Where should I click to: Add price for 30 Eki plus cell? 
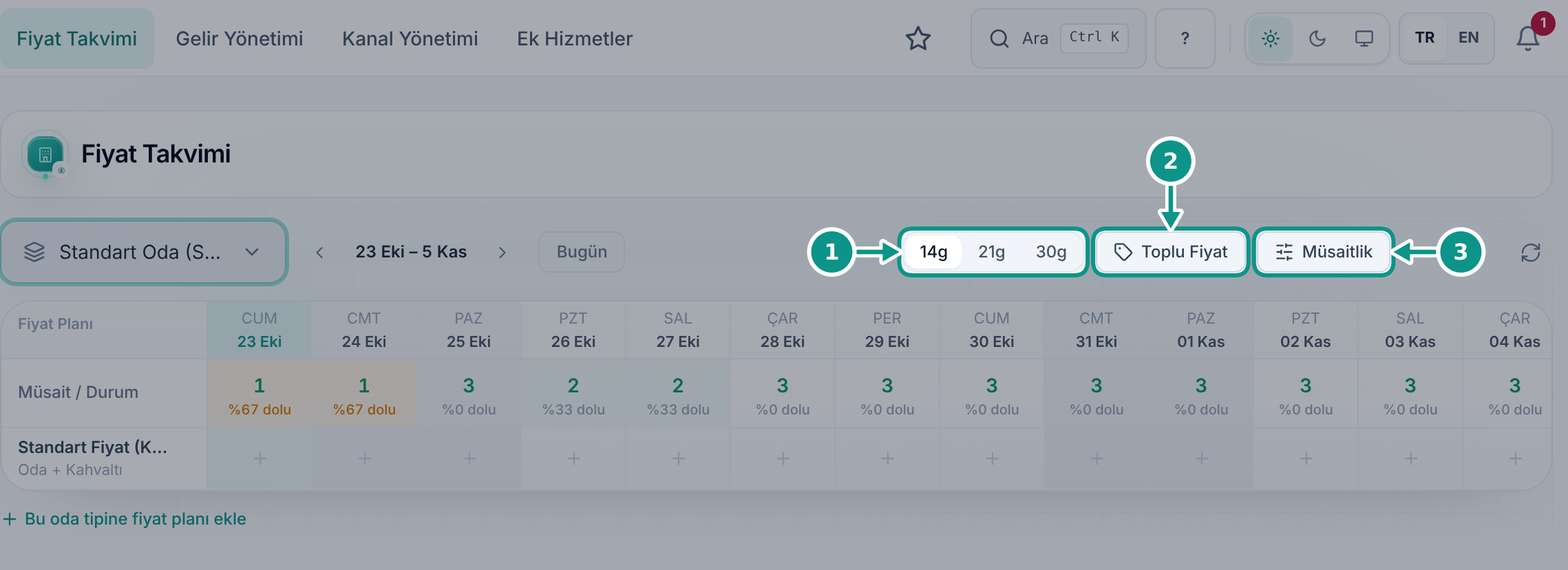(992, 458)
